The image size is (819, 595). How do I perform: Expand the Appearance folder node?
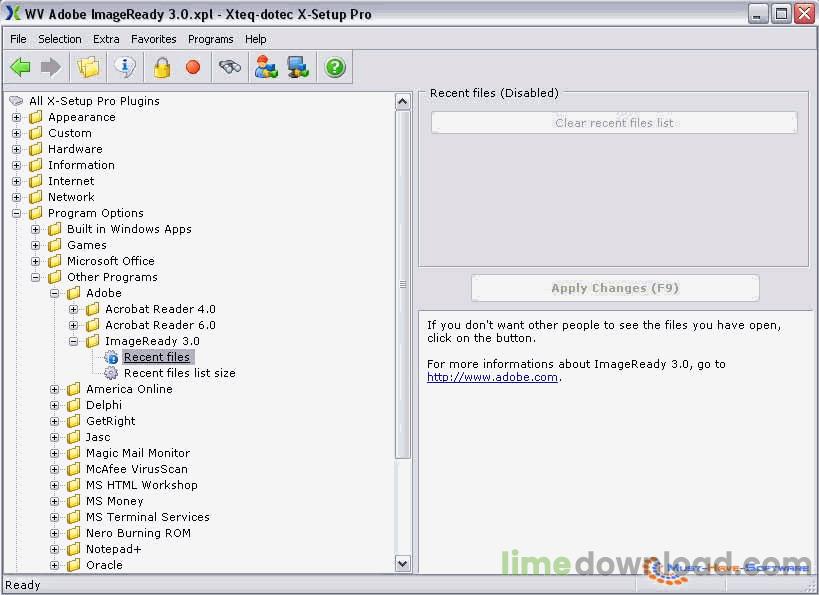pyautogui.click(x=16, y=117)
